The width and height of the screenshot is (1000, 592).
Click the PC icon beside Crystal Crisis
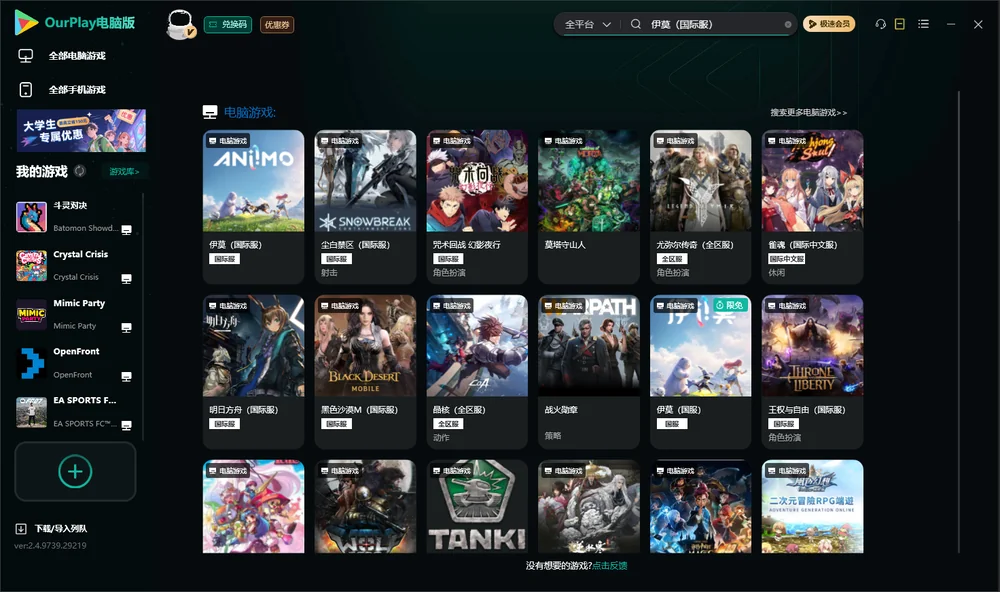tap(126, 279)
